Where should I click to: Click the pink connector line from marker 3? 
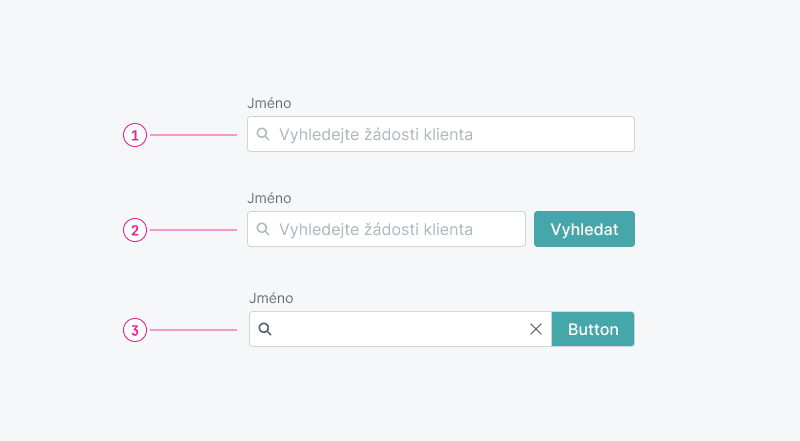click(193, 329)
